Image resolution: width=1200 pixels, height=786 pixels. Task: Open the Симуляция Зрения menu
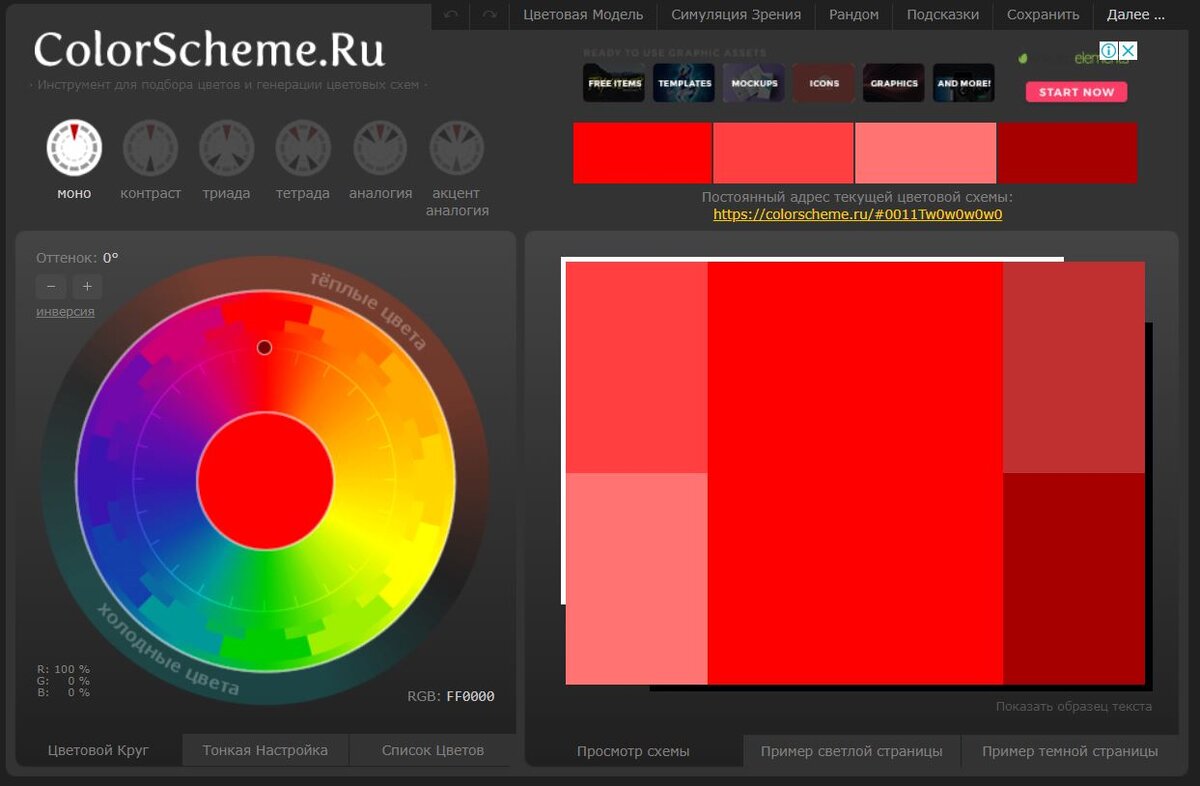pos(736,15)
